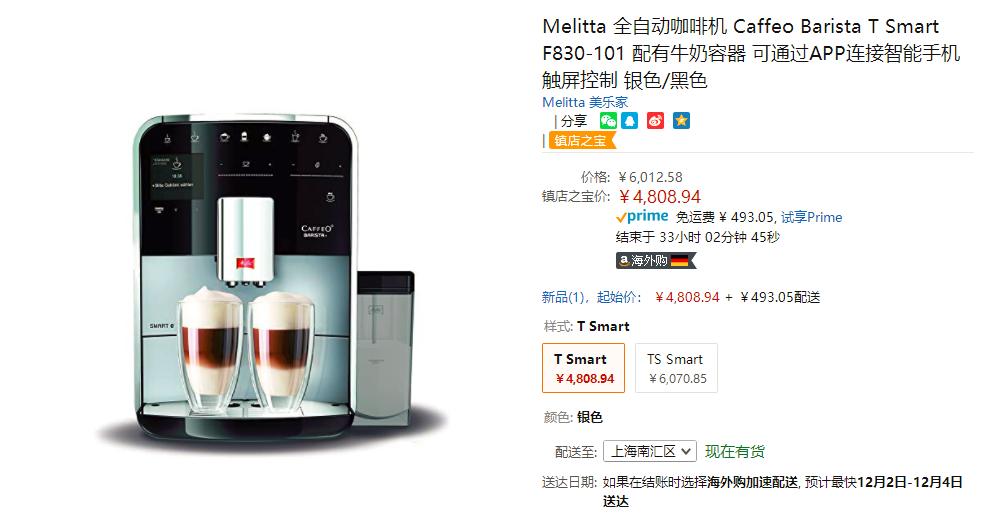The width and height of the screenshot is (981, 518).
Task: Click the ￥4,808.94 deal price
Action: [659, 197]
